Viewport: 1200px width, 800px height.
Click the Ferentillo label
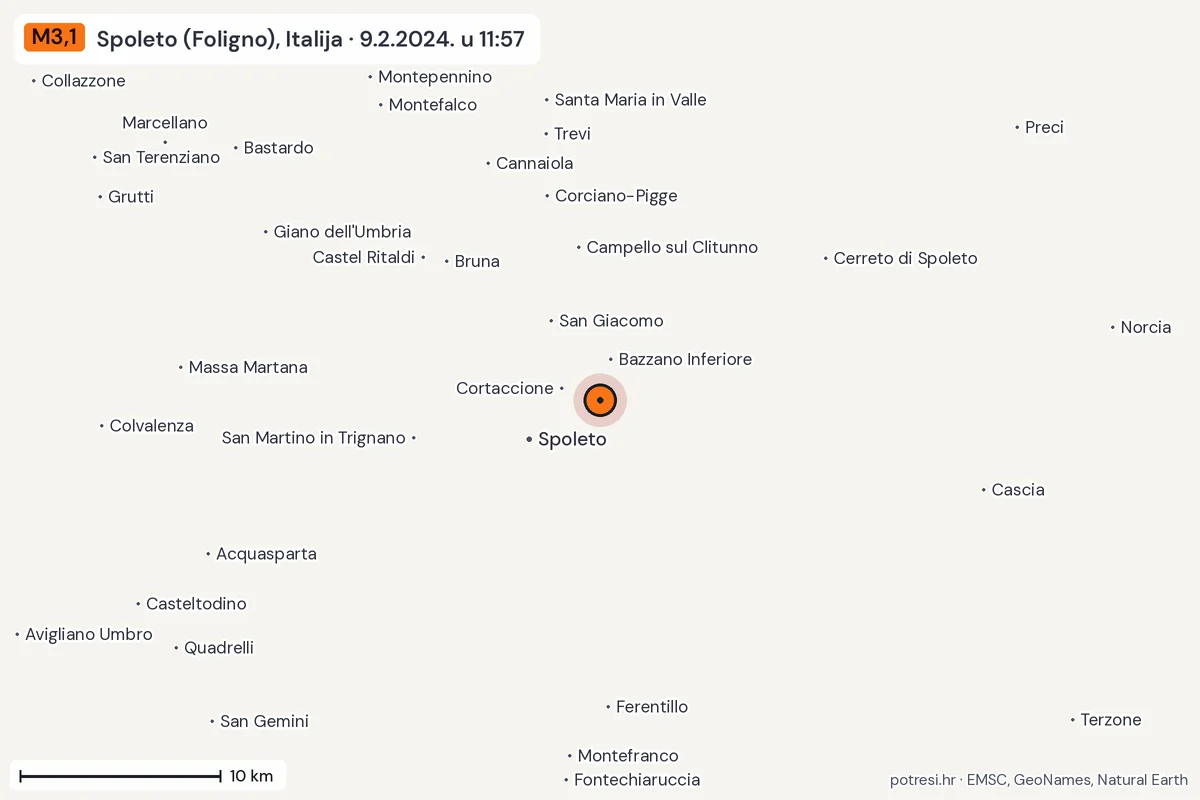[652, 707]
